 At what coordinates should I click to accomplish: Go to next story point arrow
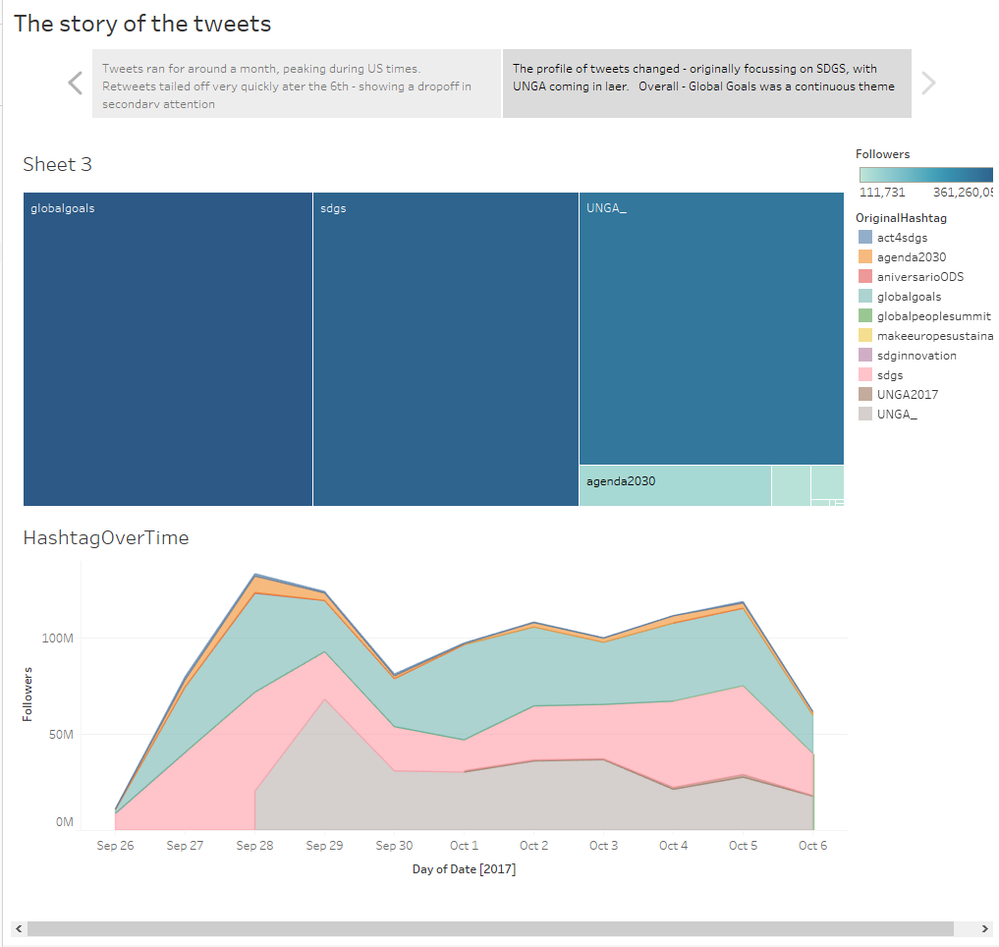coord(928,83)
